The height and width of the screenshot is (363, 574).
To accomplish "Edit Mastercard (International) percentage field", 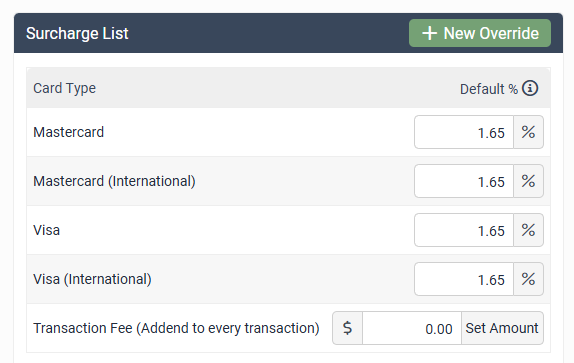I will point(464,182).
